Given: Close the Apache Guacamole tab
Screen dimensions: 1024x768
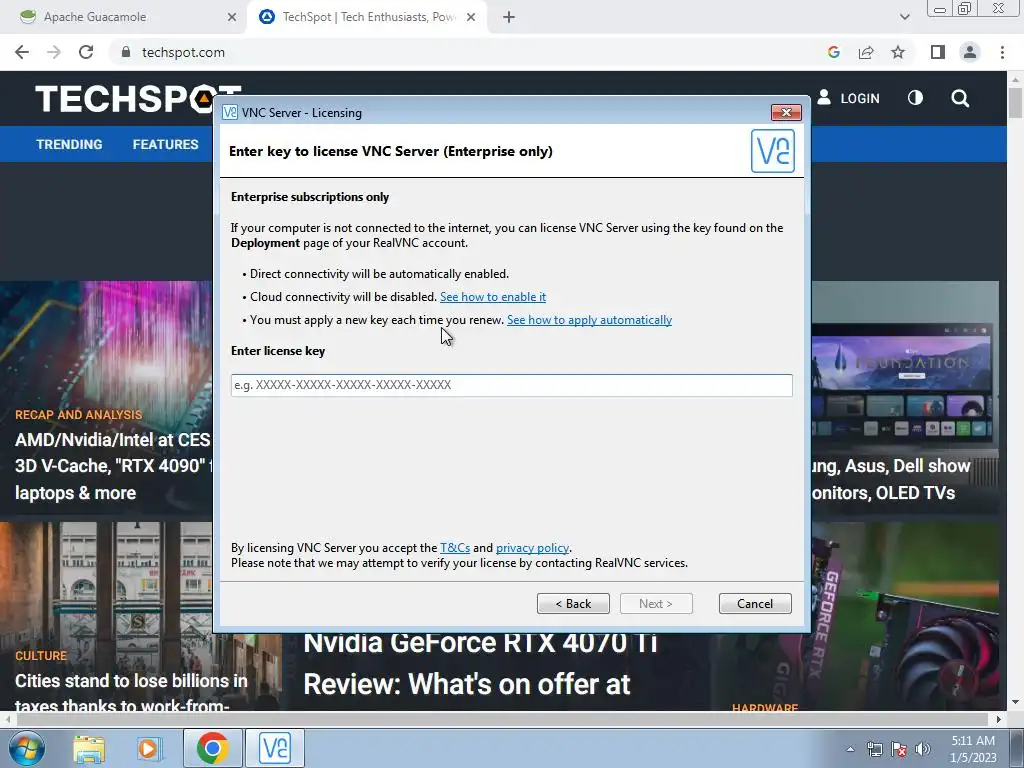Looking at the screenshot, I should 232,17.
